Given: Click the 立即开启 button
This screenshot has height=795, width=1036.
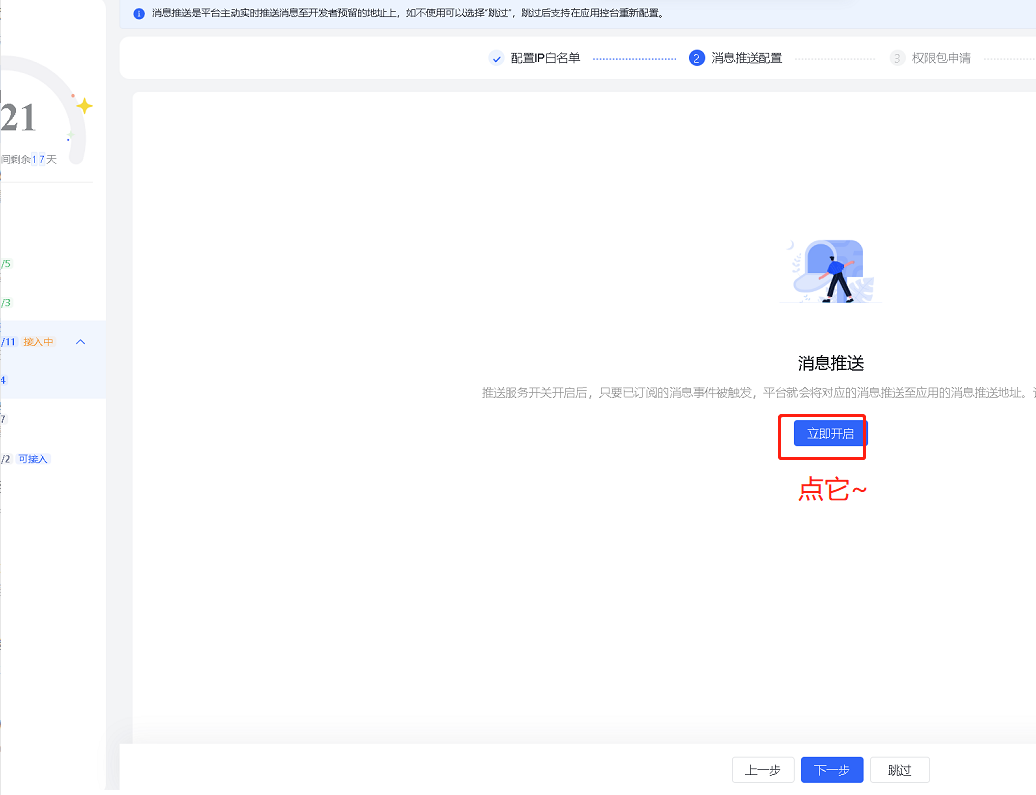Looking at the screenshot, I should click(x=830, y=434).
